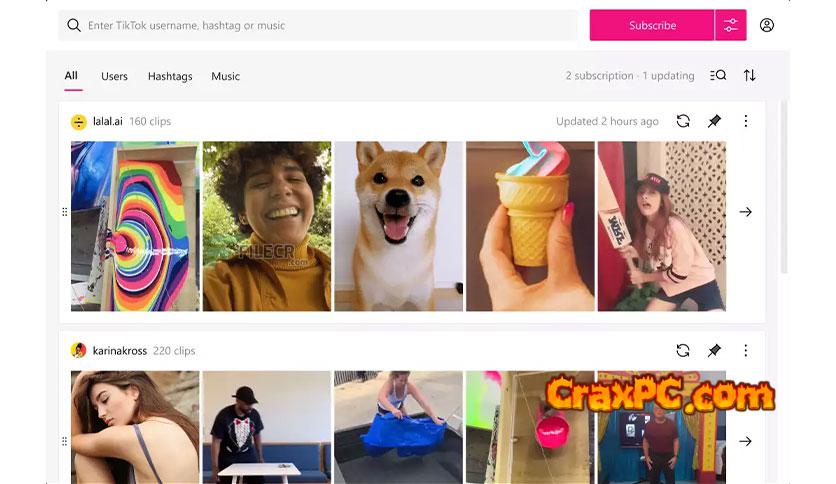The height and width of the screenshot is (484, 836).
Task: Show next clips in lalal.ai row
Action: (x=745, y=212)
